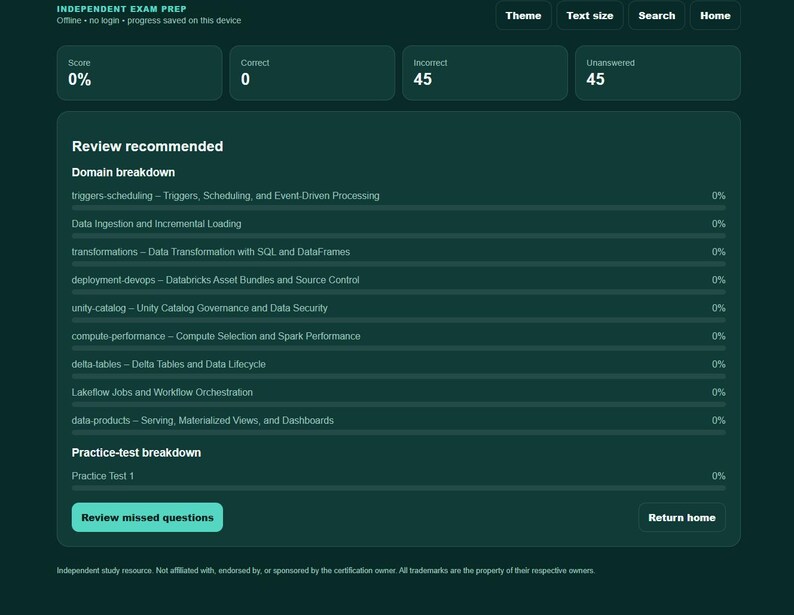Viewport: 794px width, 615px height.
Task: Click the 0% value for delta-tables row
Action: (x=719, y=364)
